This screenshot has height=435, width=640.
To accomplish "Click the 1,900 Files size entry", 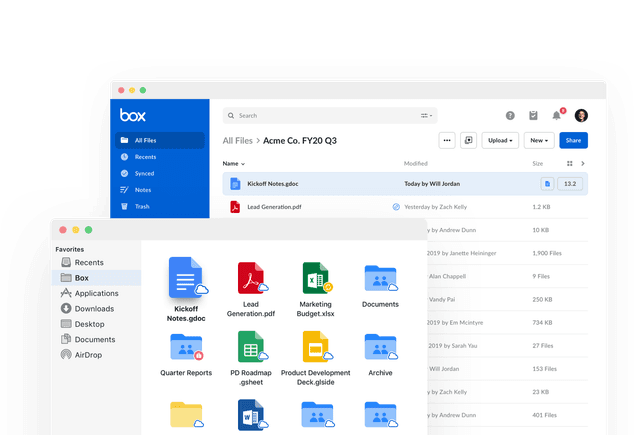I will [547, 253].
